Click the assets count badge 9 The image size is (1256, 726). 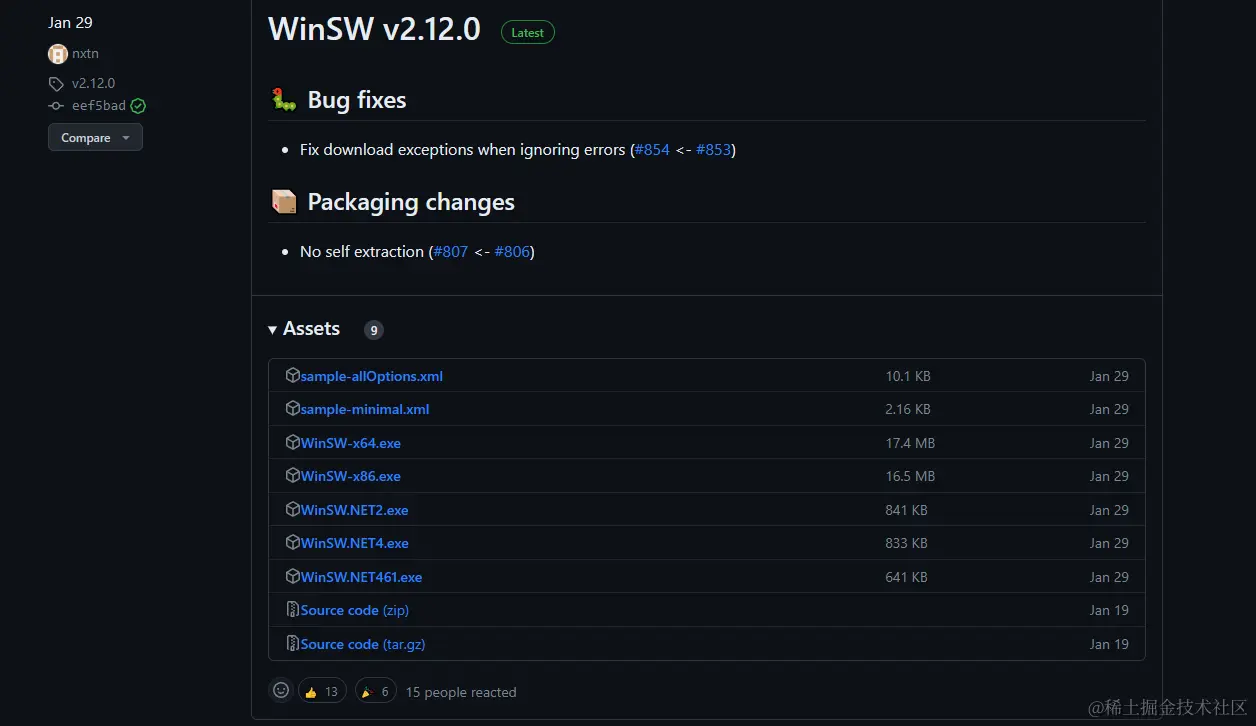(x=373, y=330)
